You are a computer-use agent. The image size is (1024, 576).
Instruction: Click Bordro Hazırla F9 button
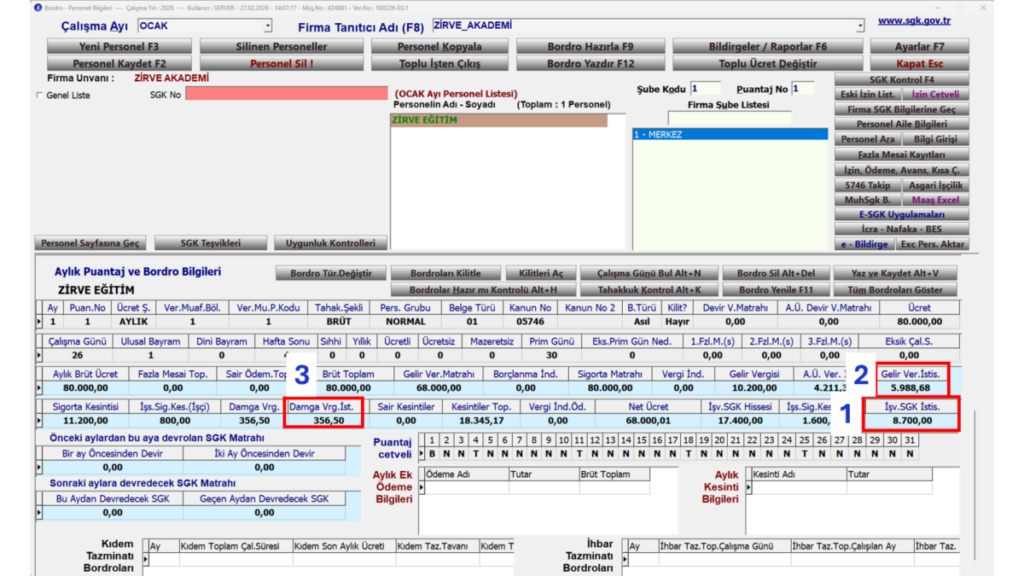click(x=590, y=46)
